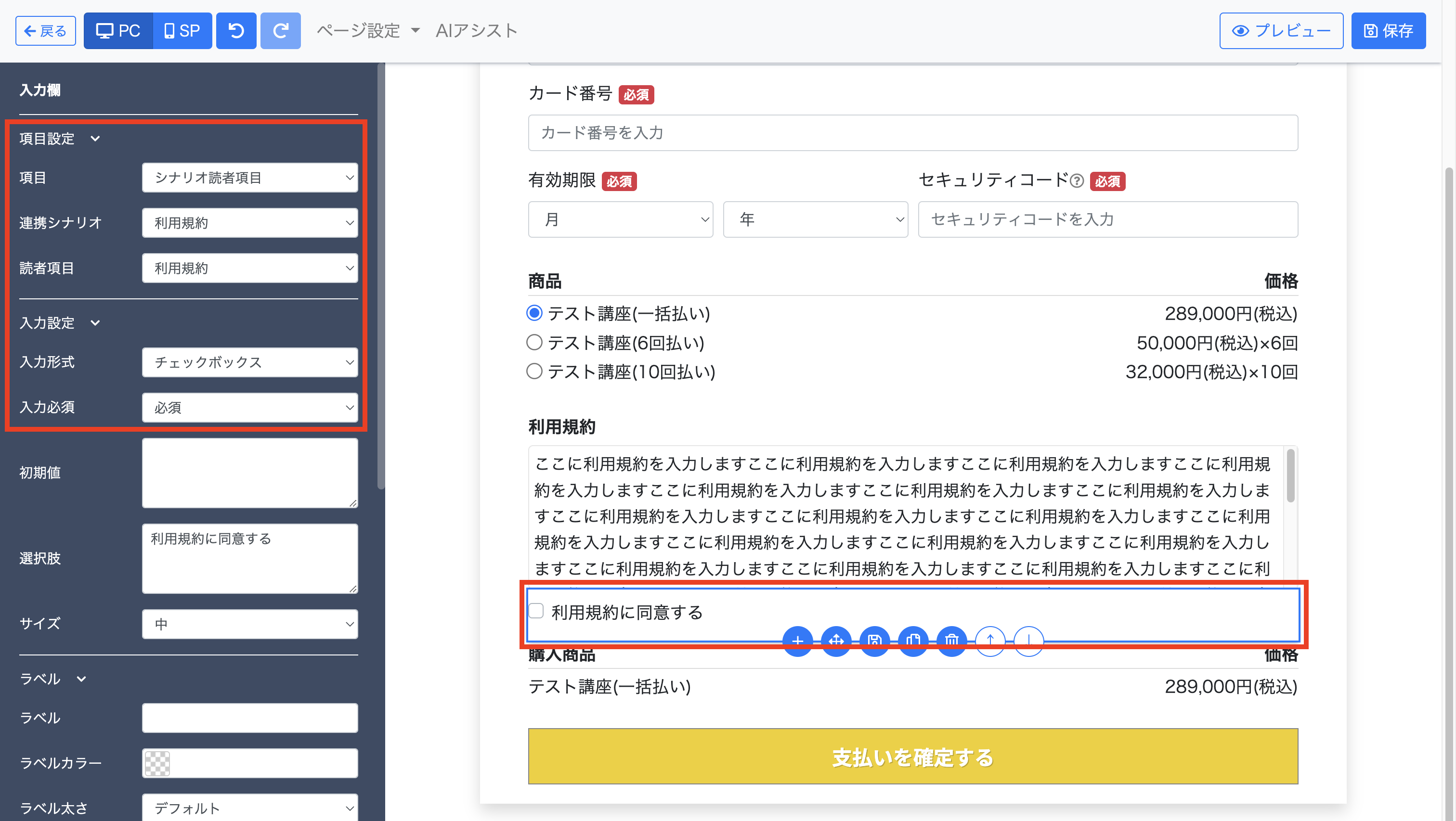Check the 利用規約に同意する checkbox

click(x=536, y=611)
